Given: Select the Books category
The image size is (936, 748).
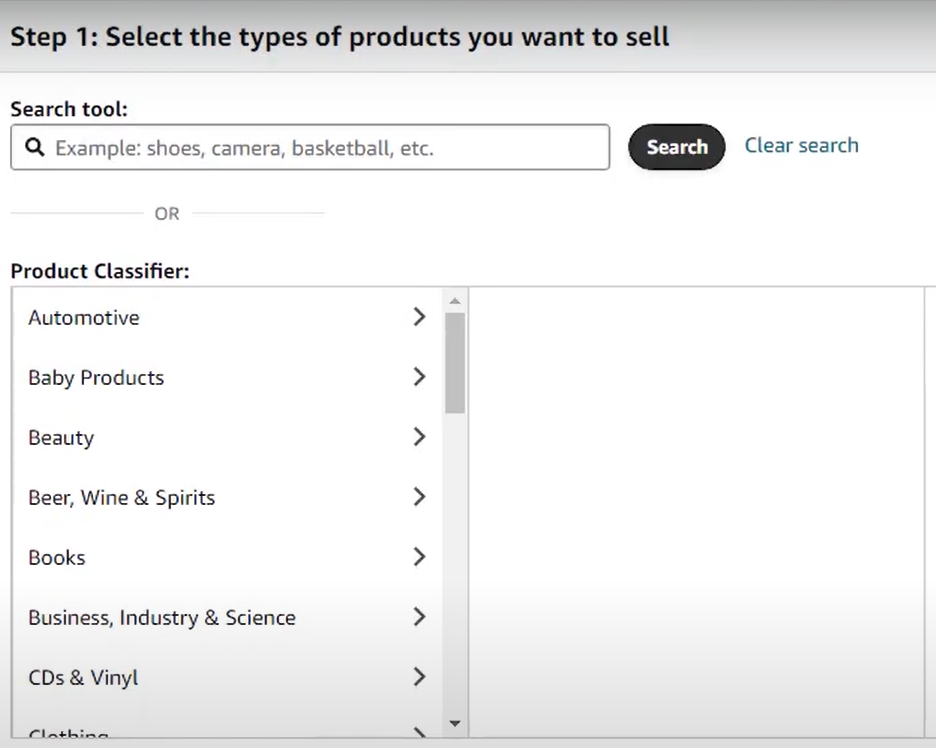Looking at the screenshot, I should coord(57,558).
